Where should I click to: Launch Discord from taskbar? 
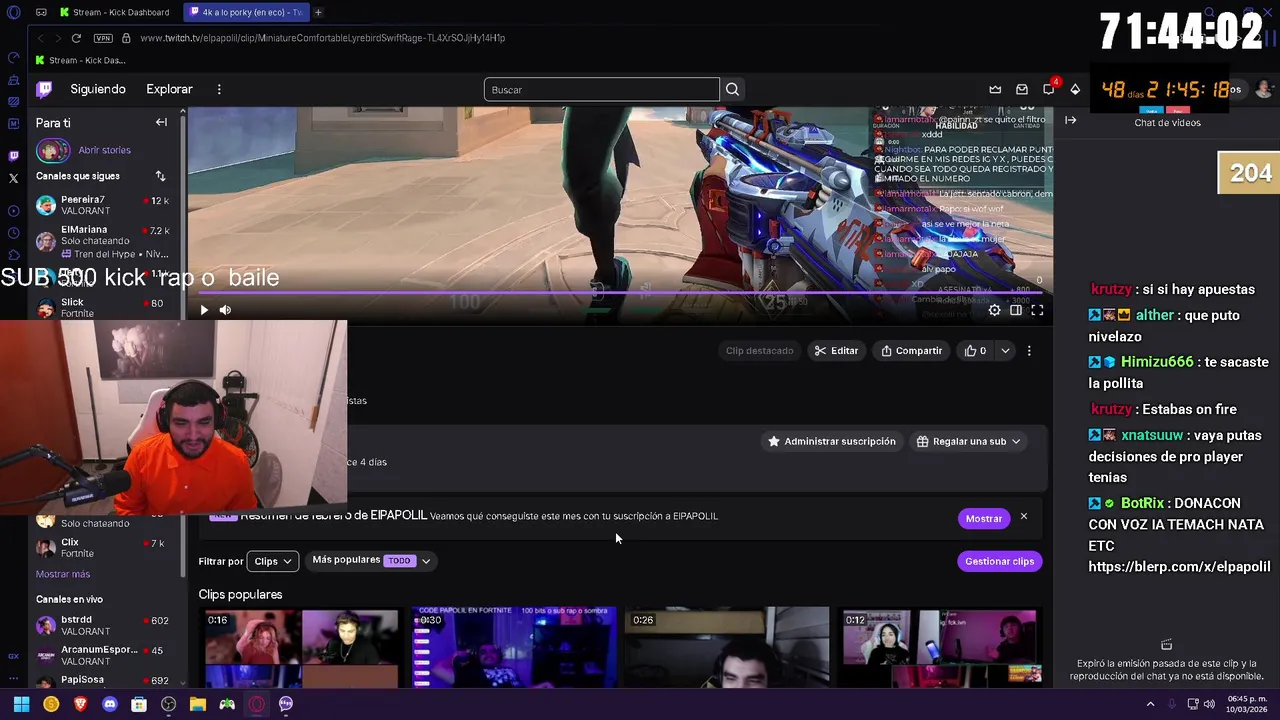(x=110, y=704)
